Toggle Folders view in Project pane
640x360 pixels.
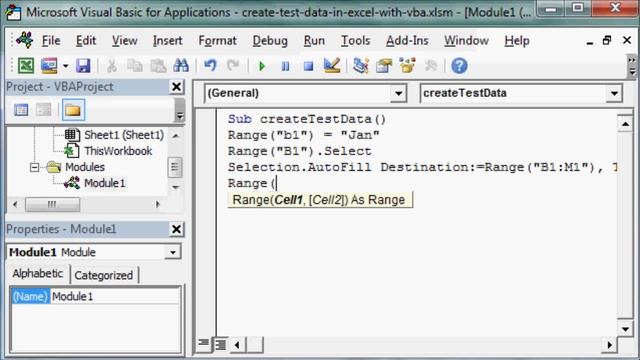[73, 110]
